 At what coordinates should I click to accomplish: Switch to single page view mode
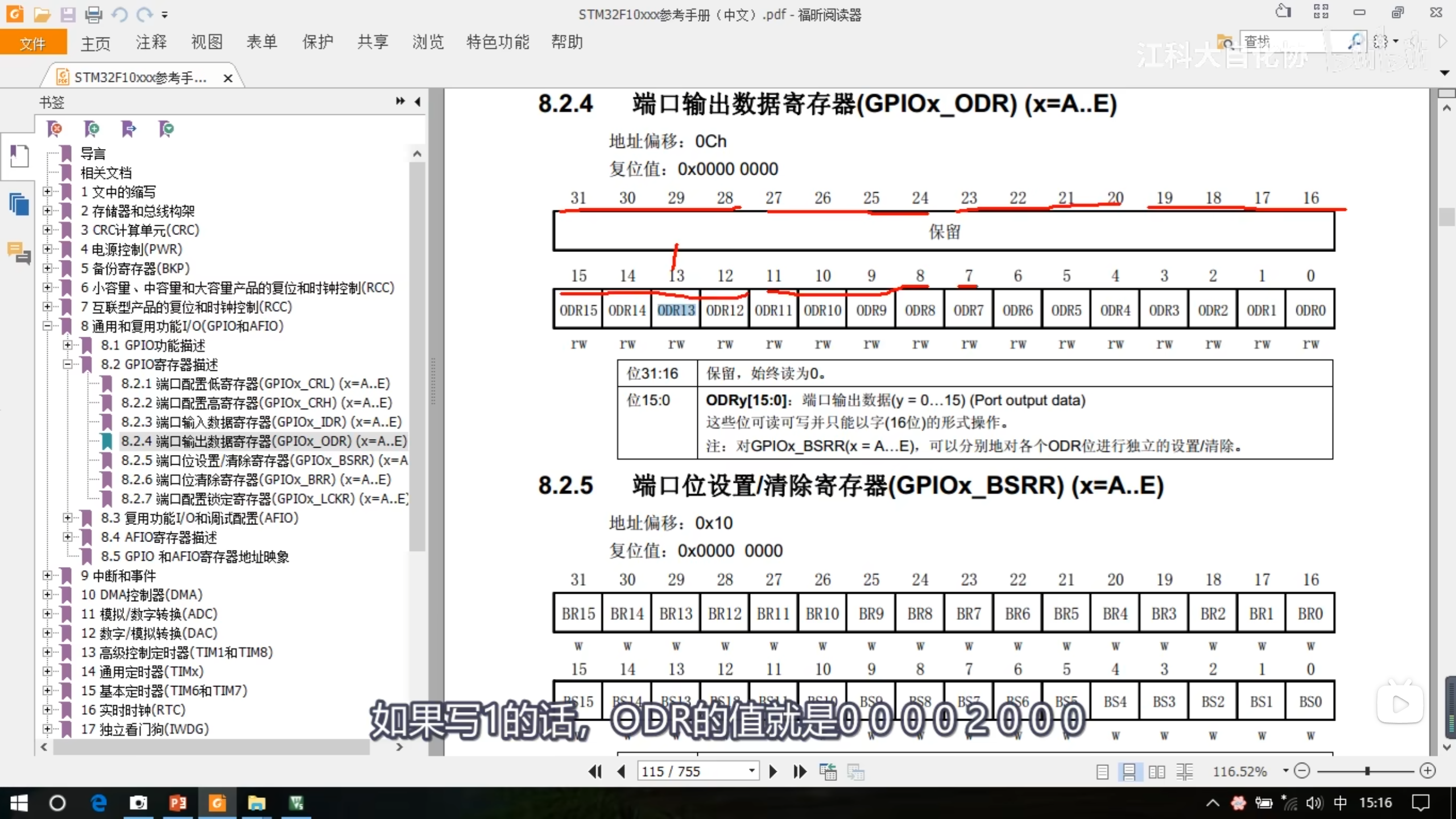(x=1102, y=772)
